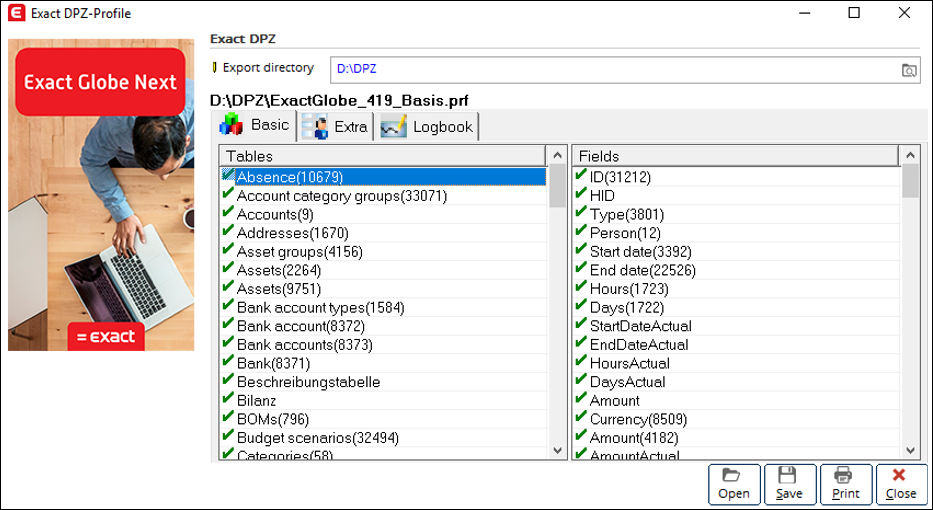
Task: Select the Bilanz table row
Action: (x=383, y=401)
